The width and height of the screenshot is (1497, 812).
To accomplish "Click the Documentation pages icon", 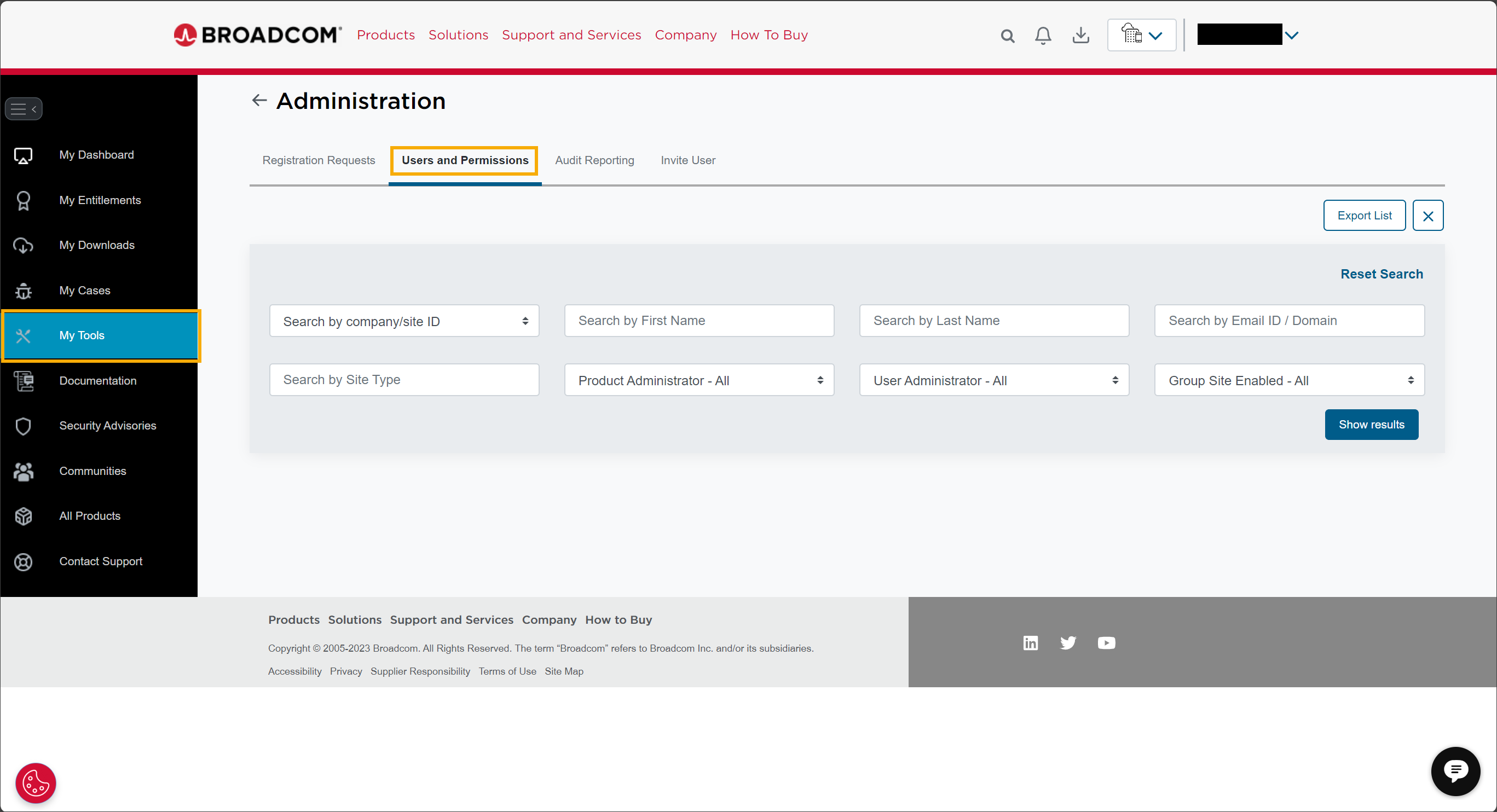I will coord(23,381).
